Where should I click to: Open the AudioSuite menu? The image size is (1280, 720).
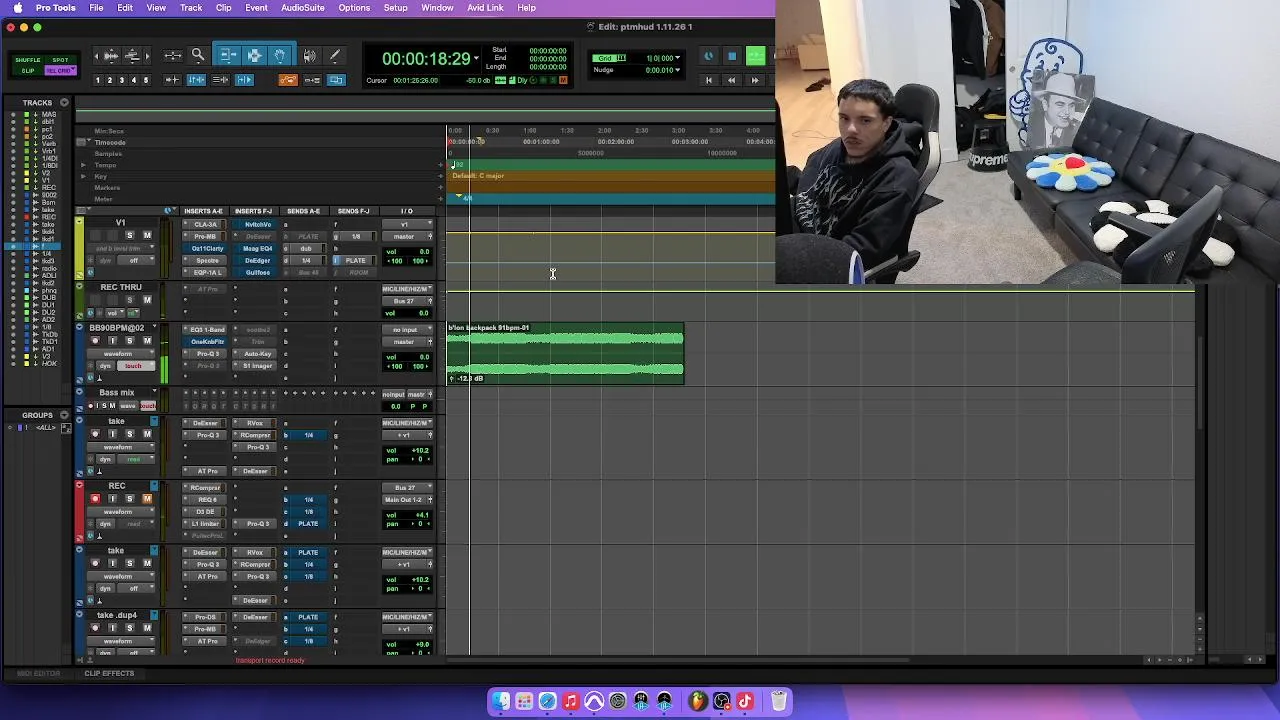click(302, 8)
